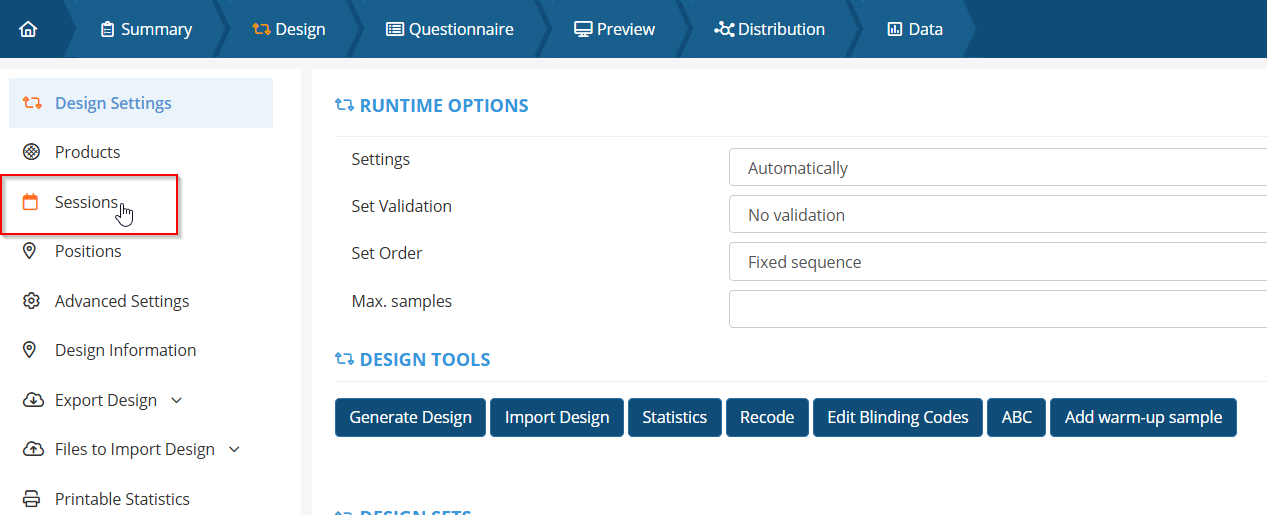Click the Sessions calendar icon
This screenshot has width=1267, height=515.
click(31, 202)
